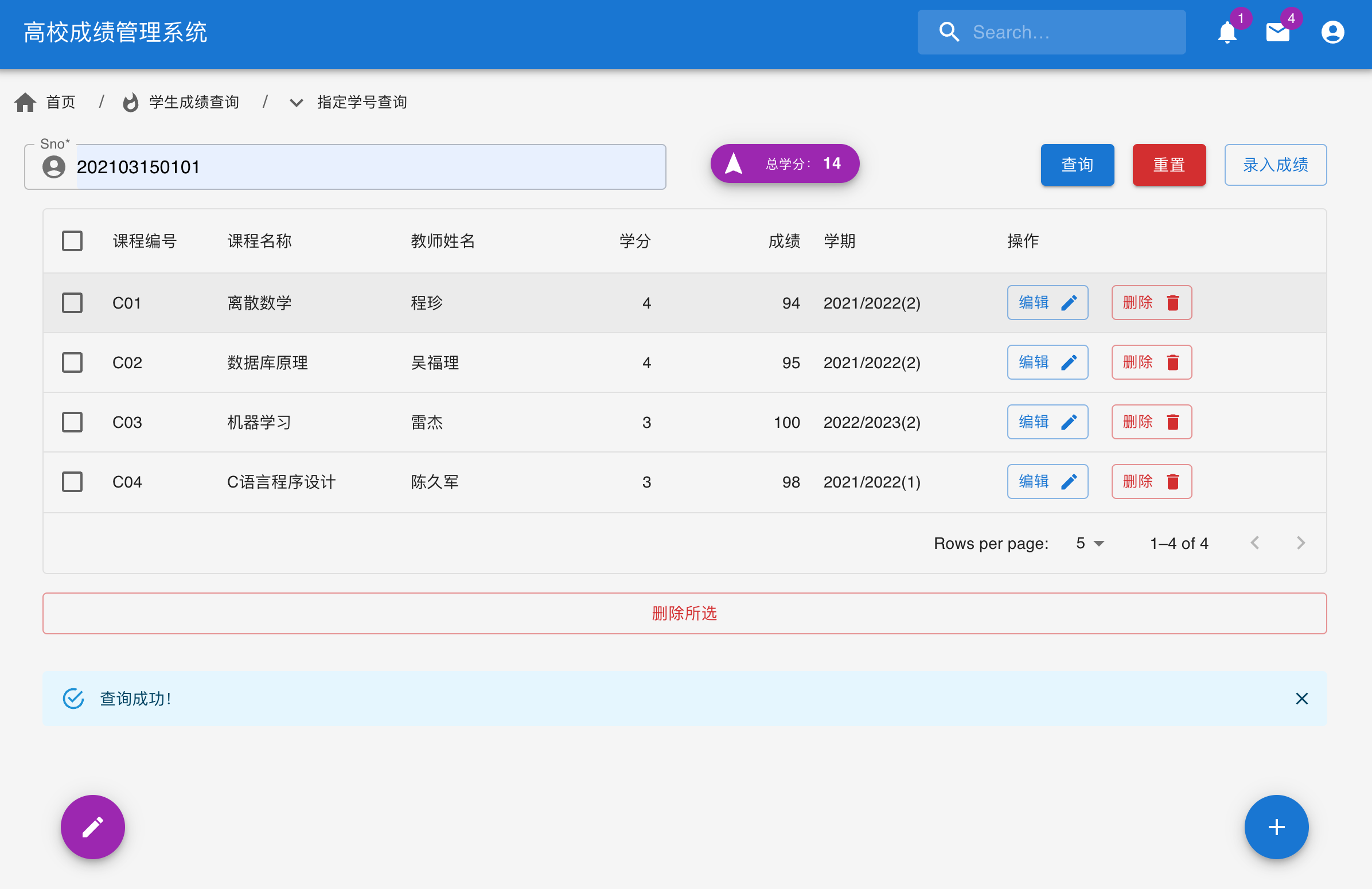The height and width of the screenshot is (889, 1372).
Task: Click the search magnifier icon
Action: (949, 32)
